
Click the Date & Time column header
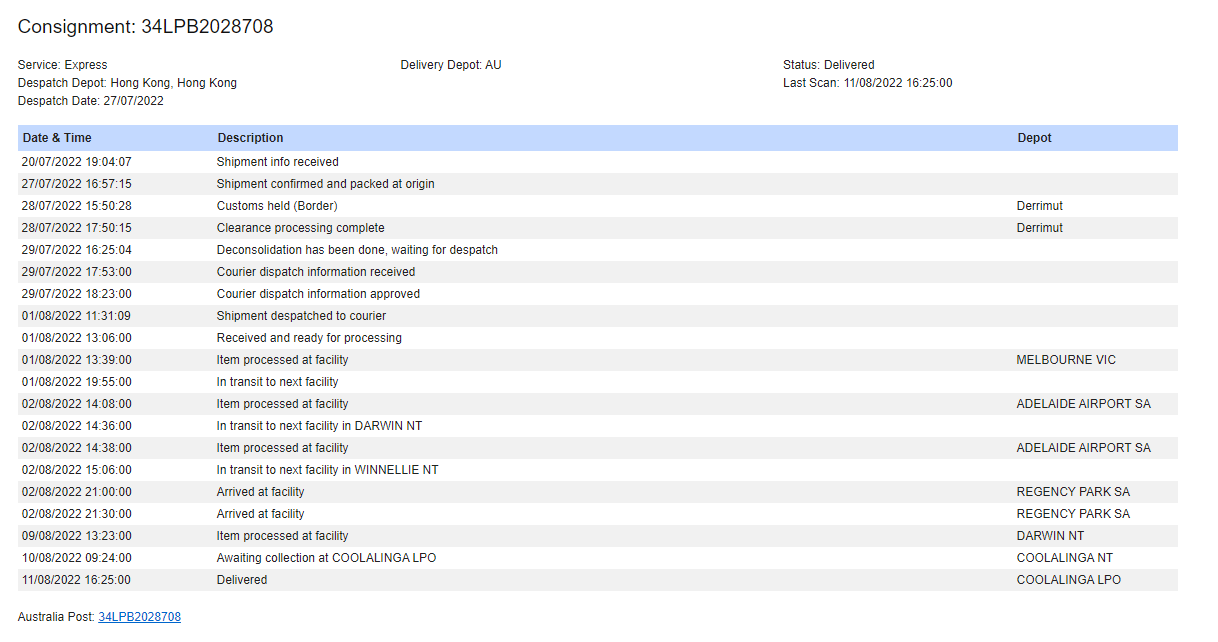click(57, 138)
